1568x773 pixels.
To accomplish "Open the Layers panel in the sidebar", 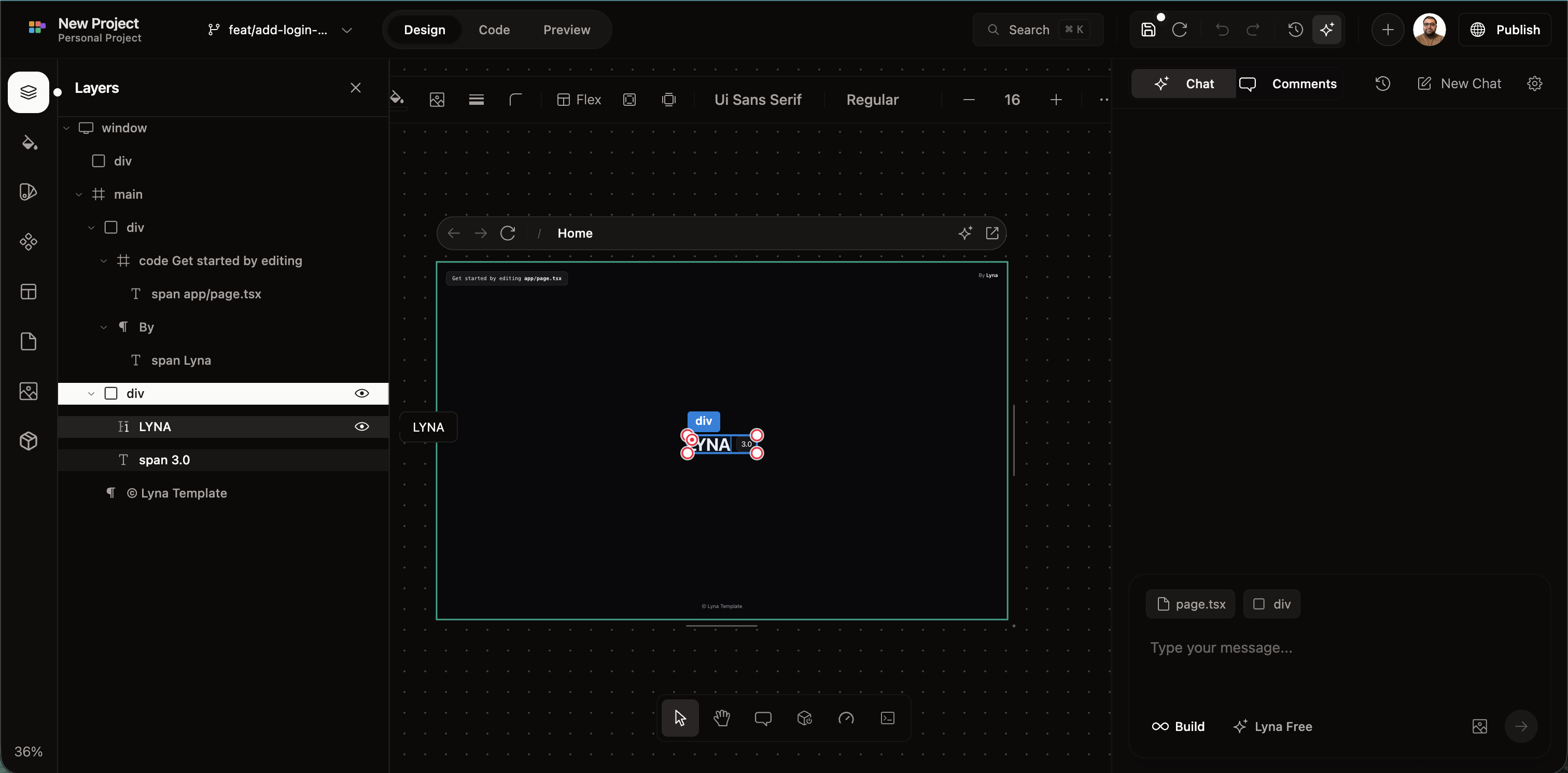I will 29,92.
